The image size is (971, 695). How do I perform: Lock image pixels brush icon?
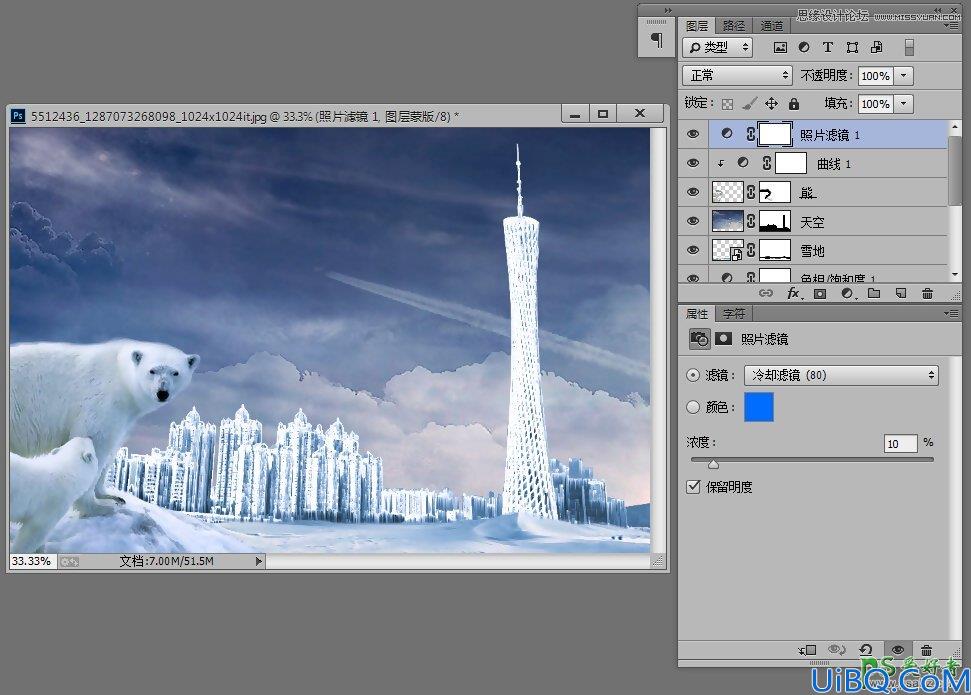(749, 103)
